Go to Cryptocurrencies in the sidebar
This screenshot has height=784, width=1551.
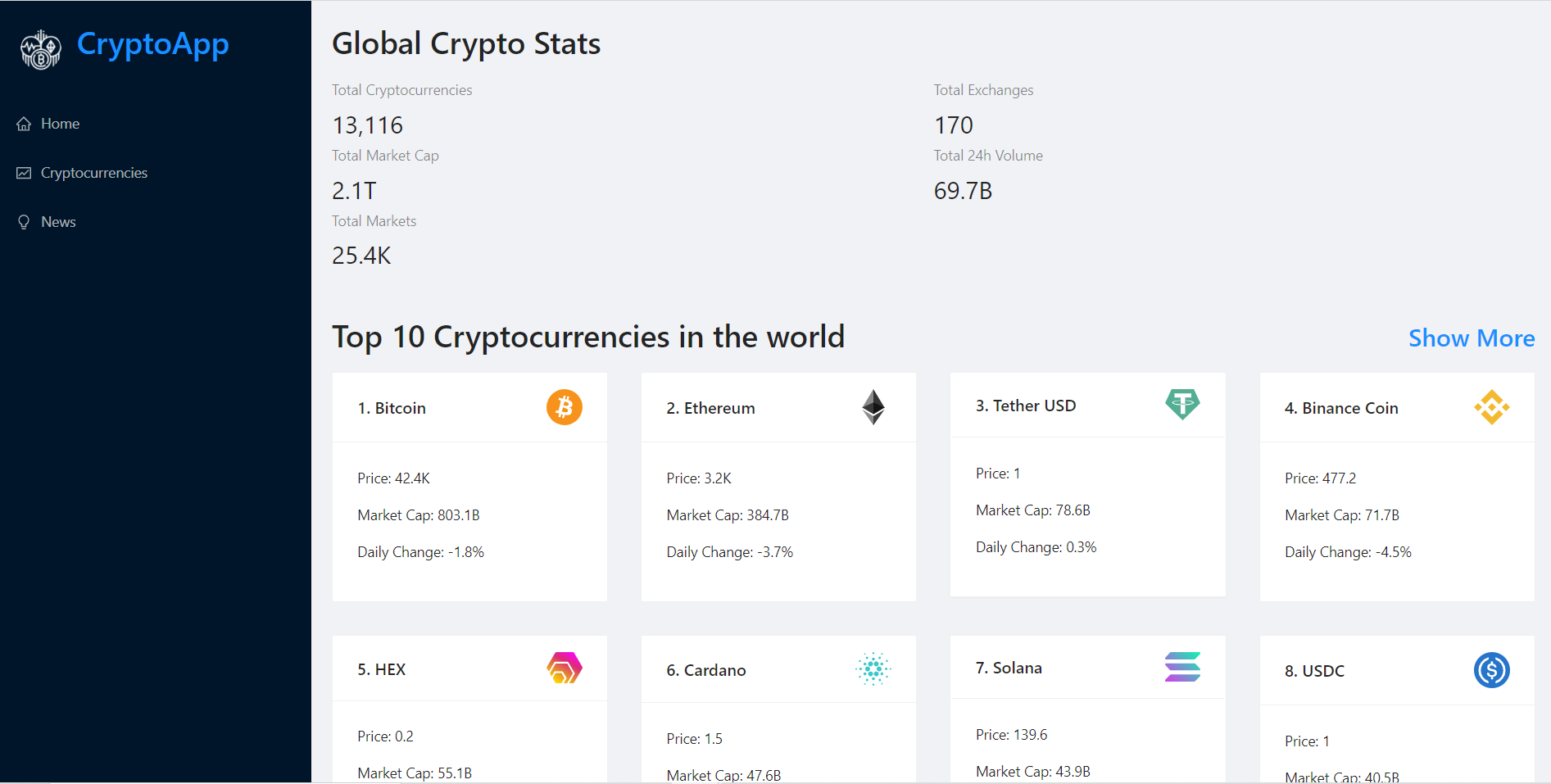93,173
